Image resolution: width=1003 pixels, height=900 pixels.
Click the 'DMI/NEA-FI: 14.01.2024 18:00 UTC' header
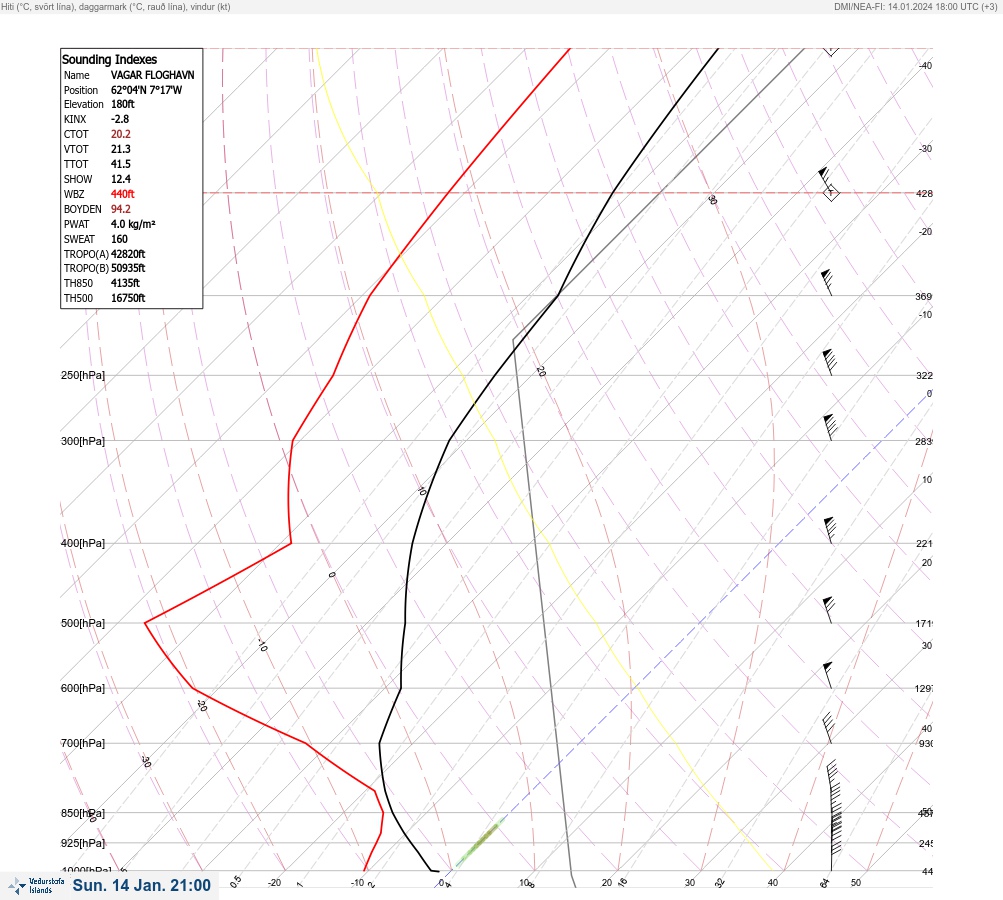(915, 7)
